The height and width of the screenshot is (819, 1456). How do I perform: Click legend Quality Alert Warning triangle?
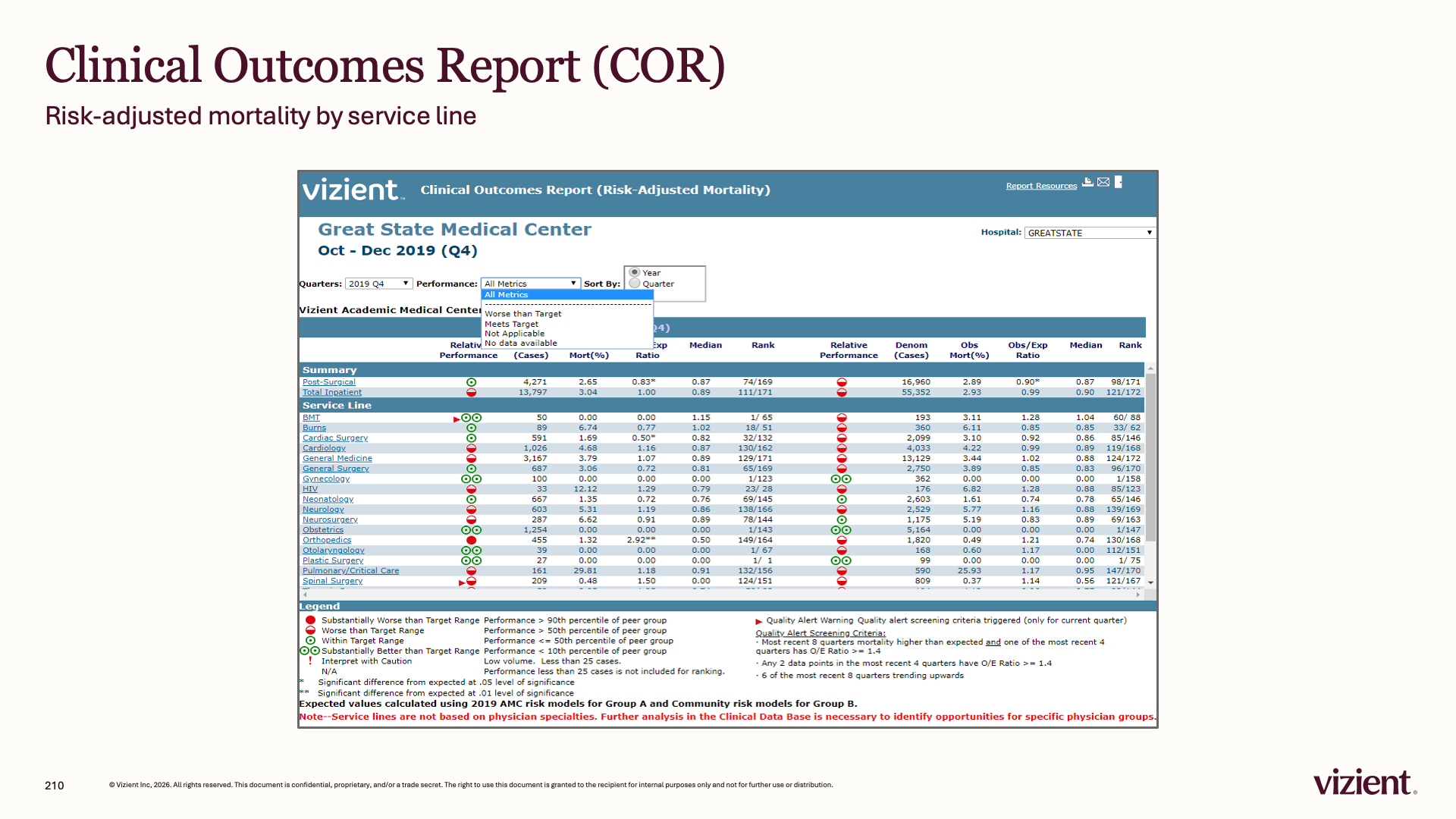[x=758, y=621]
